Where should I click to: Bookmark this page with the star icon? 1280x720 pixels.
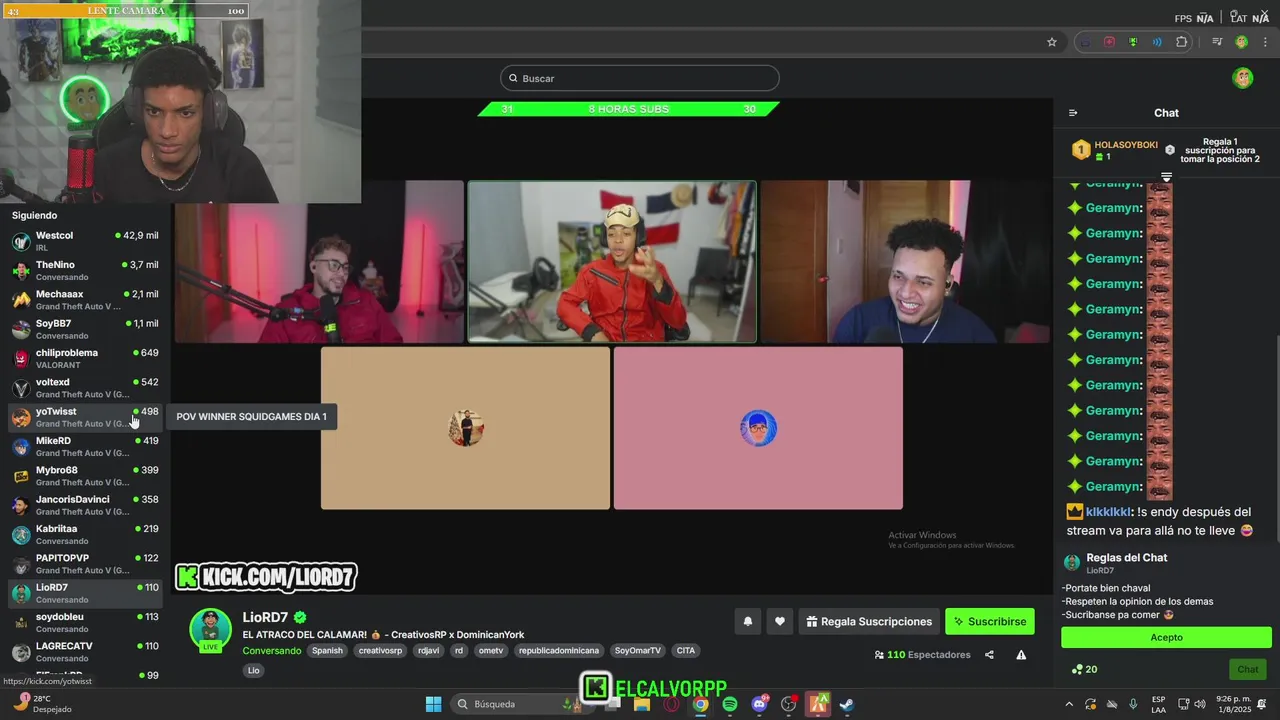pyautogui.click(x=1051, y=42)
